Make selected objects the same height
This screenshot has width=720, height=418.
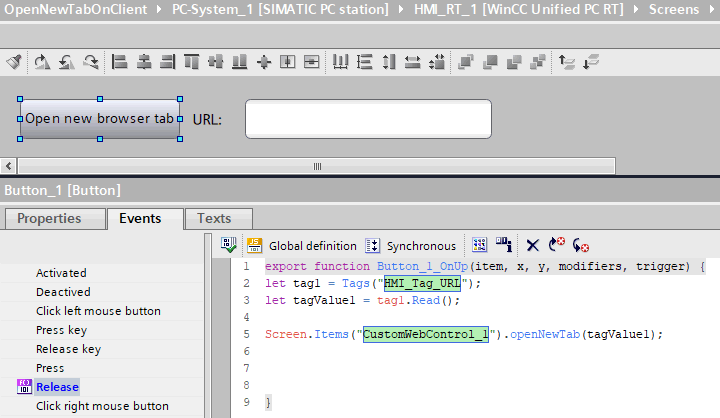click(389, 62)
